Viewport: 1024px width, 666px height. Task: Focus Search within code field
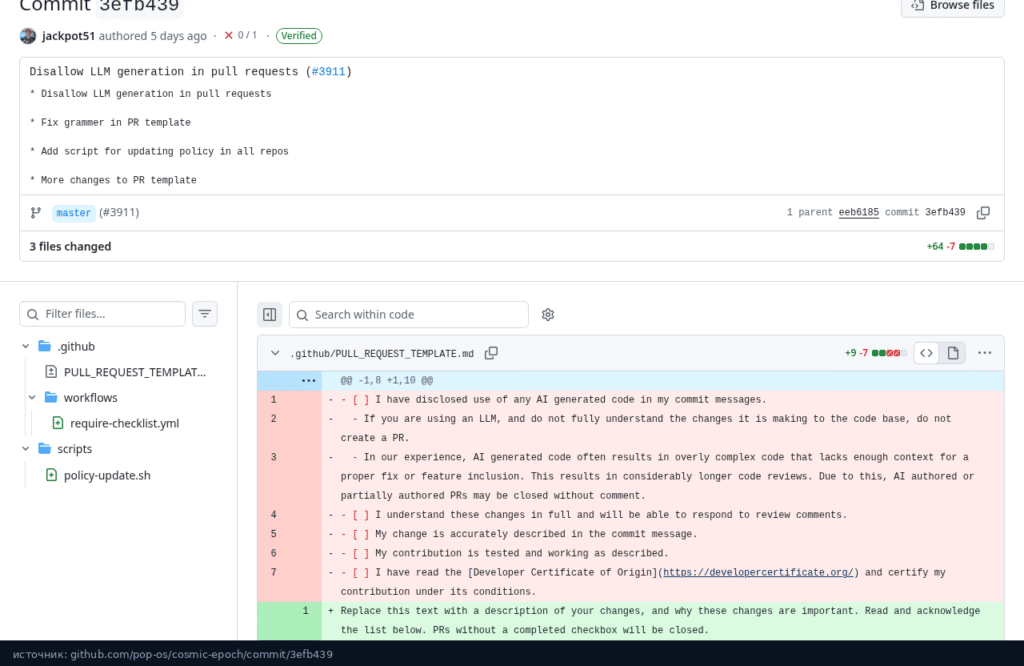[x=409, y=315]
